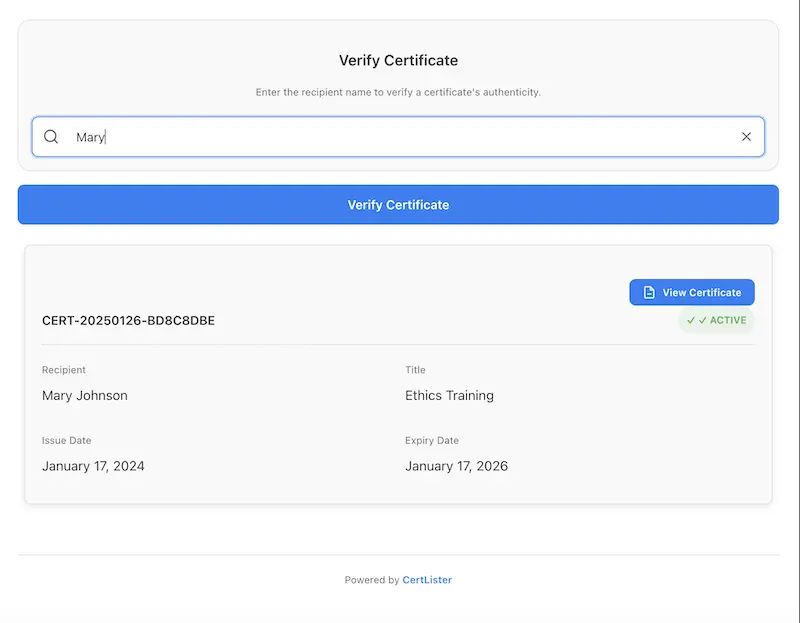The image size is (800, 623).
Task: Open the certificate with View Certificate
Action: click(692, 292)
